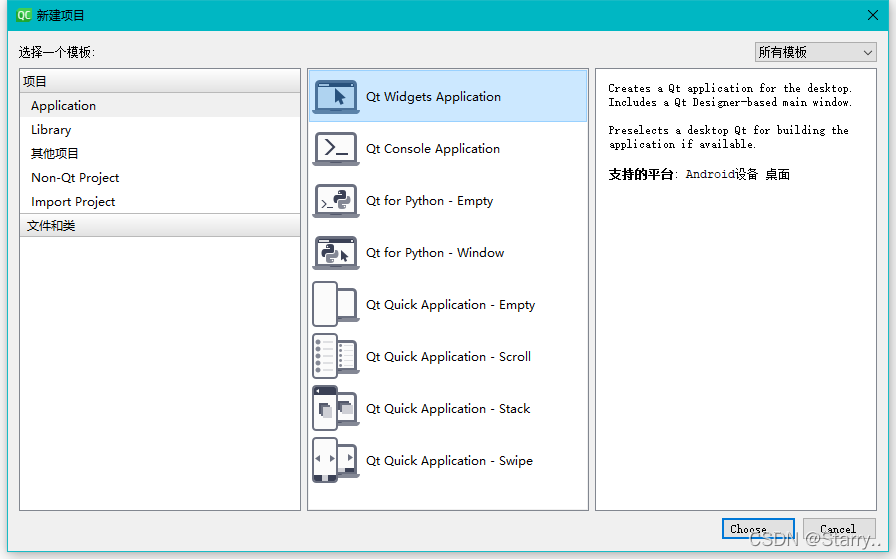This screenshot has width=896, height=559.
Task: Pick the Qt for Python - Empty icon
Action: coord(336,201)
